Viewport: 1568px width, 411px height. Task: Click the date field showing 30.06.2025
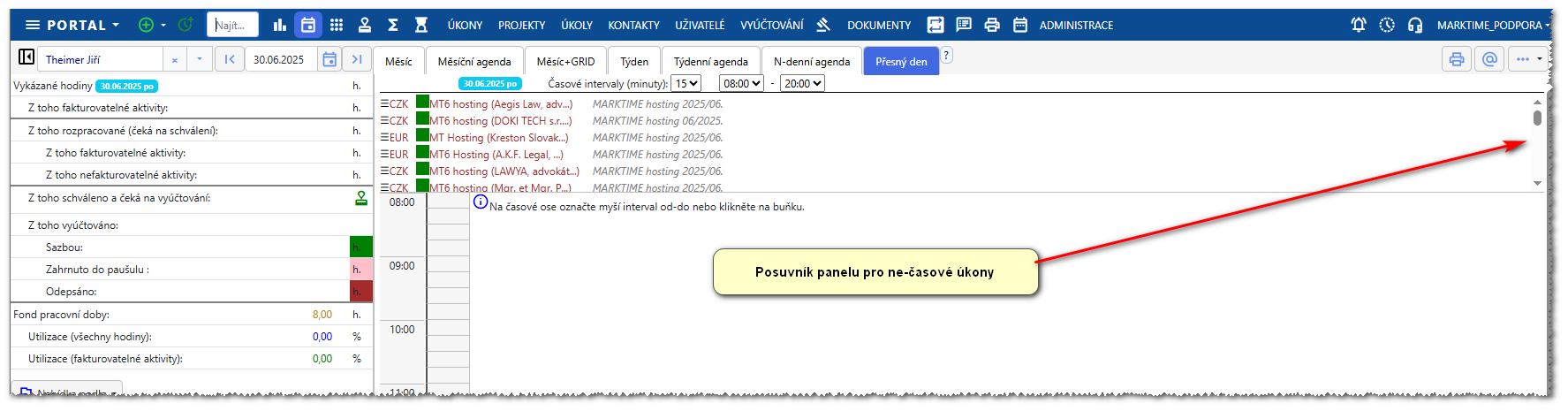click(x=278, y=59)
